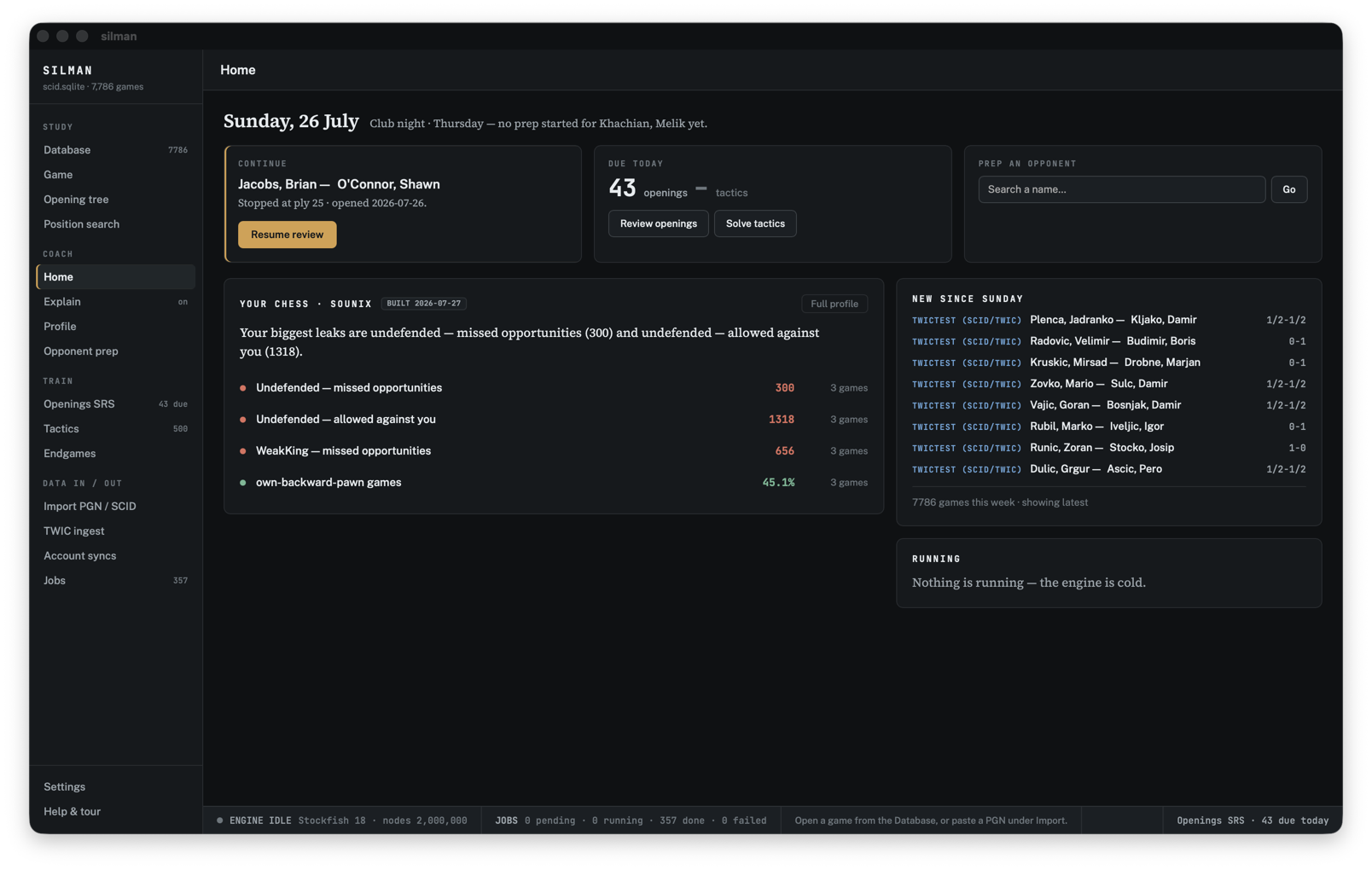The image size is (1372, 870).
Task: Click Jacobs, Brian — O'Connor, Shawn title
Action: (x=339, y=184)
